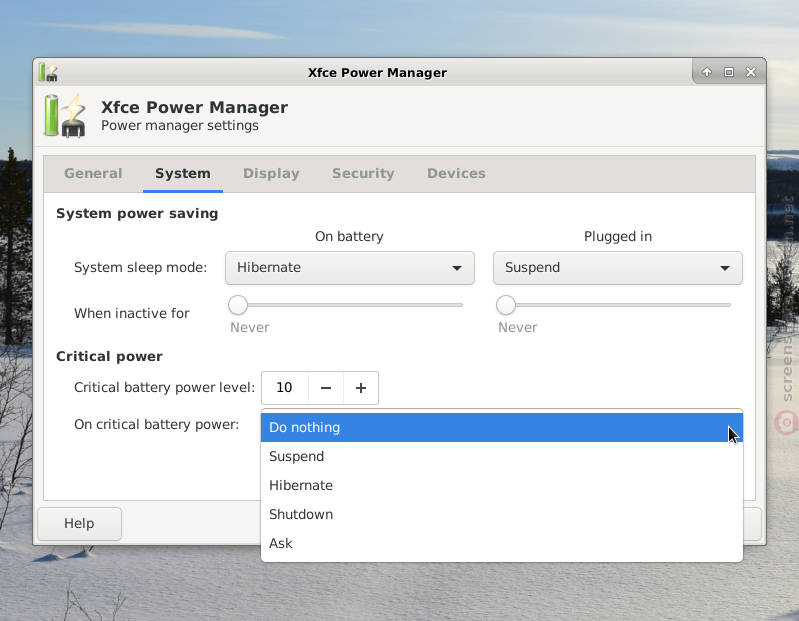Click the Critical battery power level label

click(x=164, y=388)
